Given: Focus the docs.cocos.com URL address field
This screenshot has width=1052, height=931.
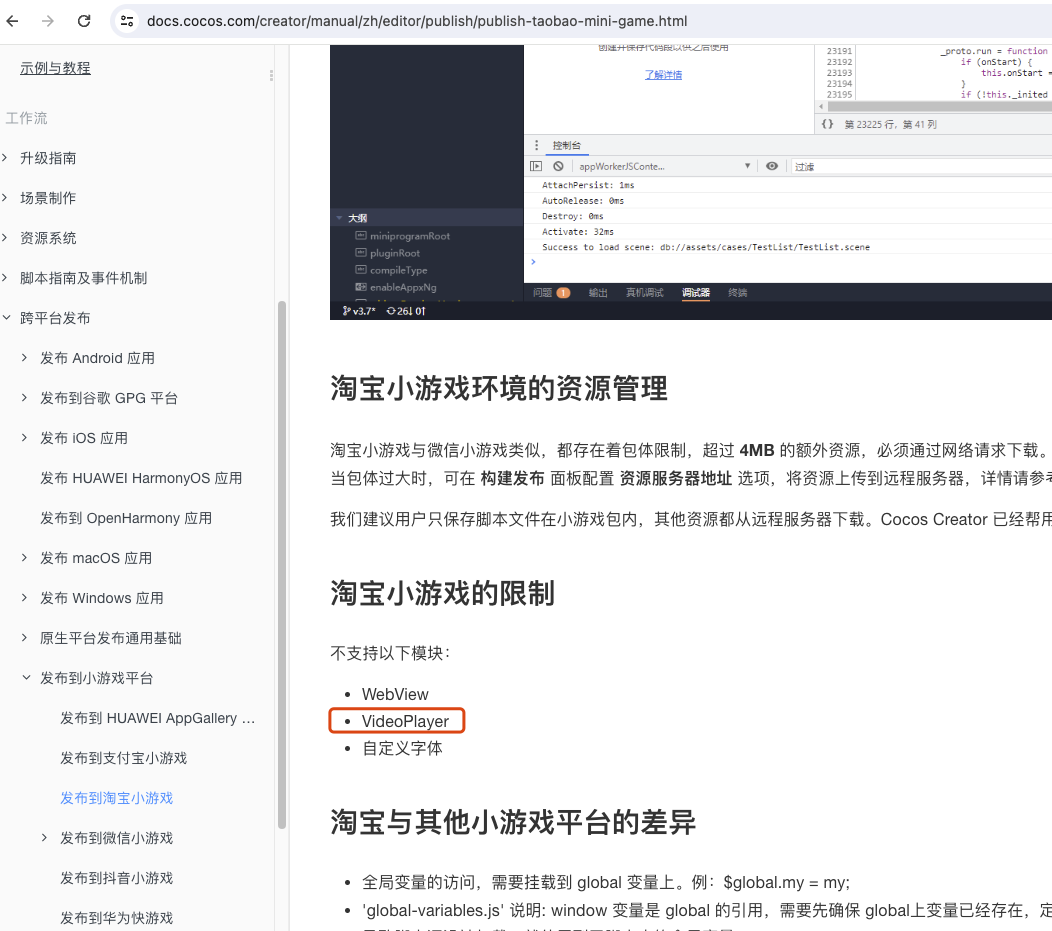Looking at the screenshot, I should coord(417,21).
